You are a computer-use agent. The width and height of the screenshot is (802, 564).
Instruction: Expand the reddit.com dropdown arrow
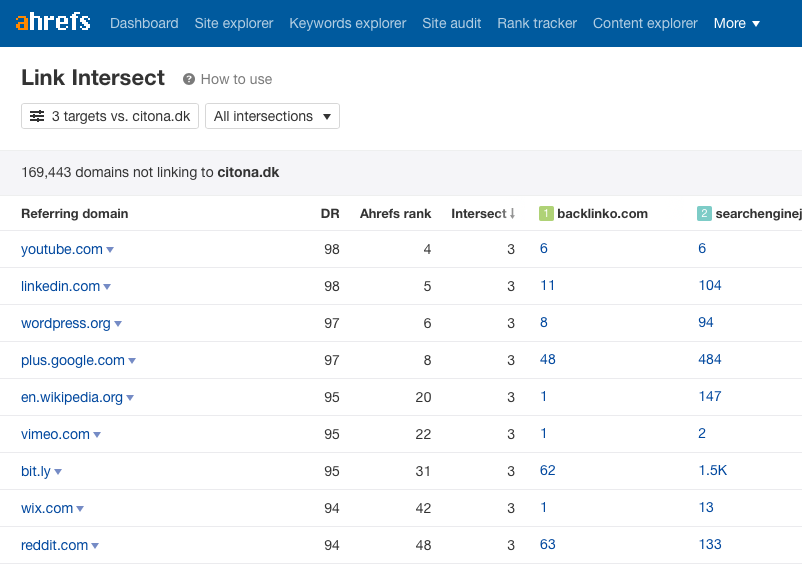95,546
